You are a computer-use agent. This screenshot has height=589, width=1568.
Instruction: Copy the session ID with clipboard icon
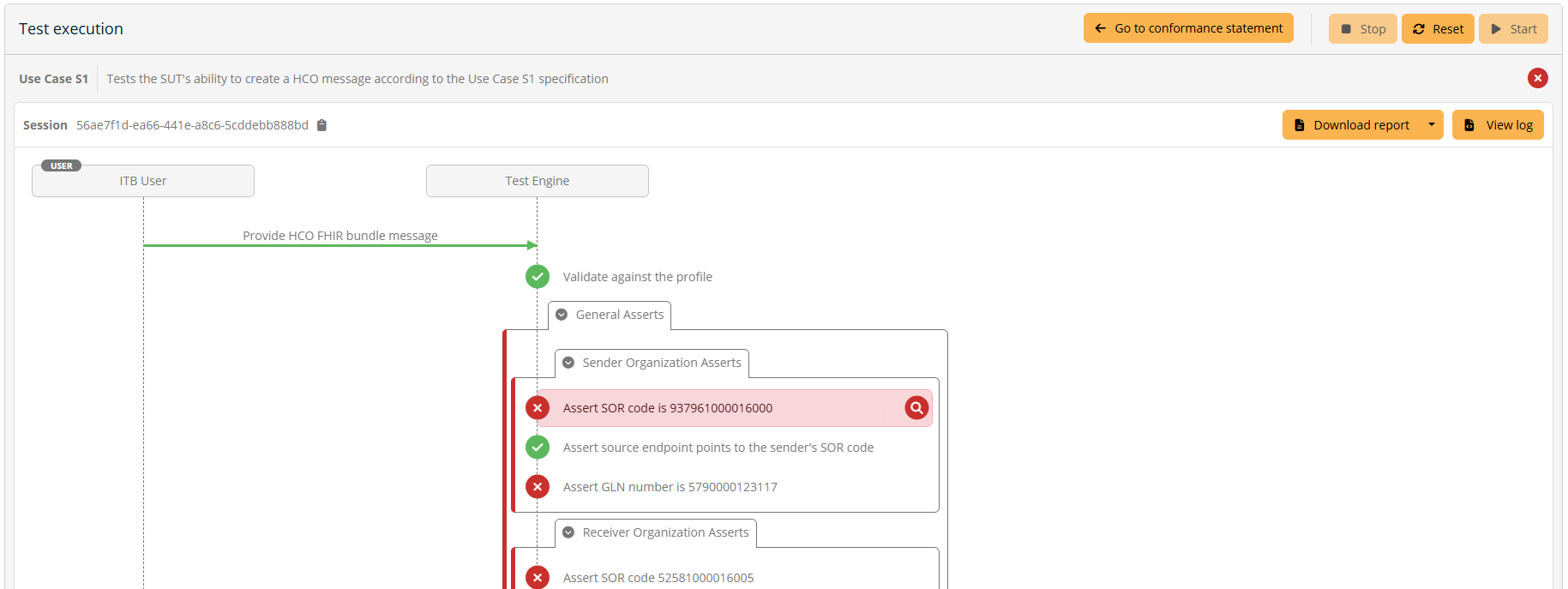pos(322,125)
